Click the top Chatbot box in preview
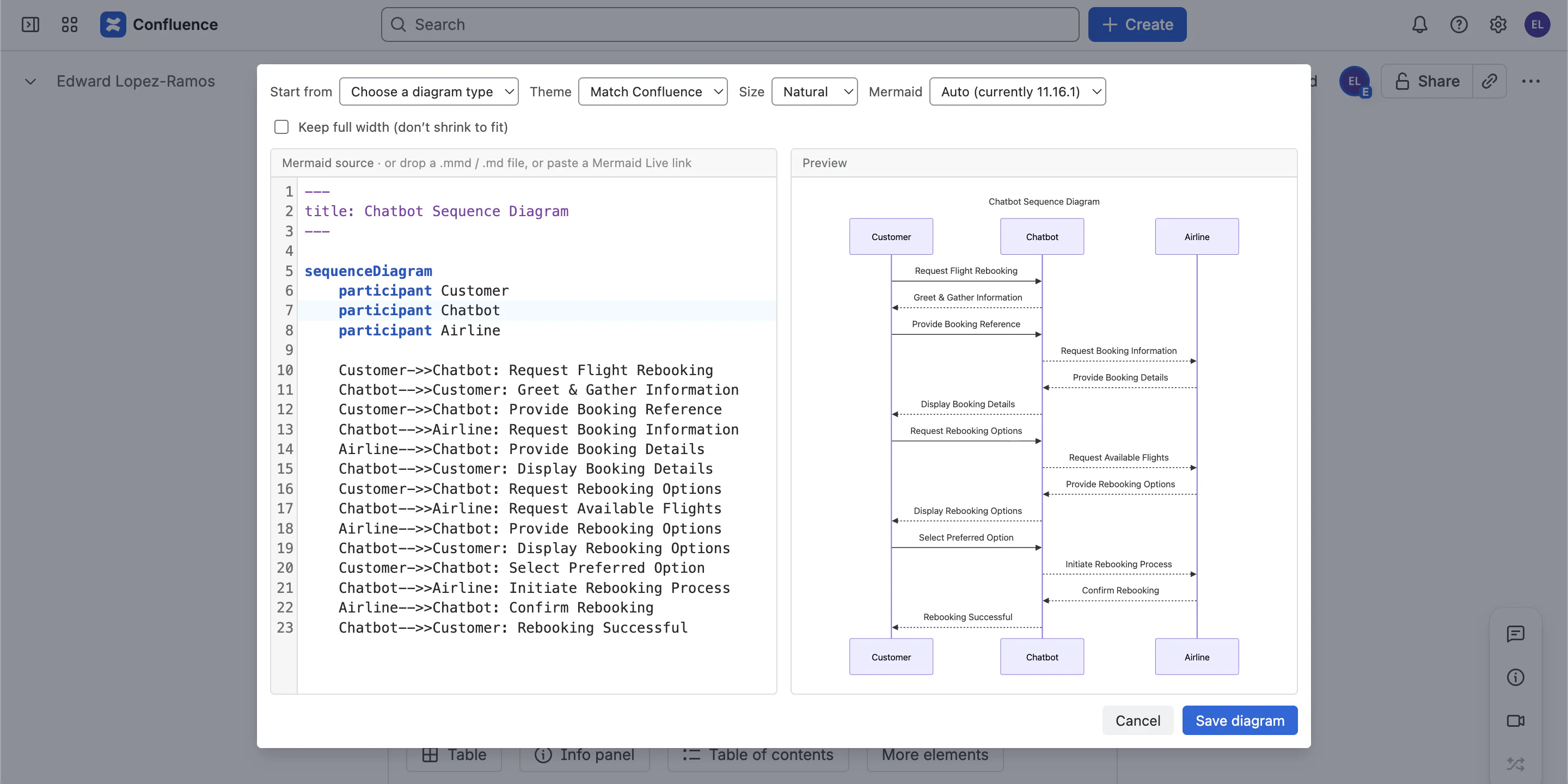1568x784 pixels. [1042, 236]
